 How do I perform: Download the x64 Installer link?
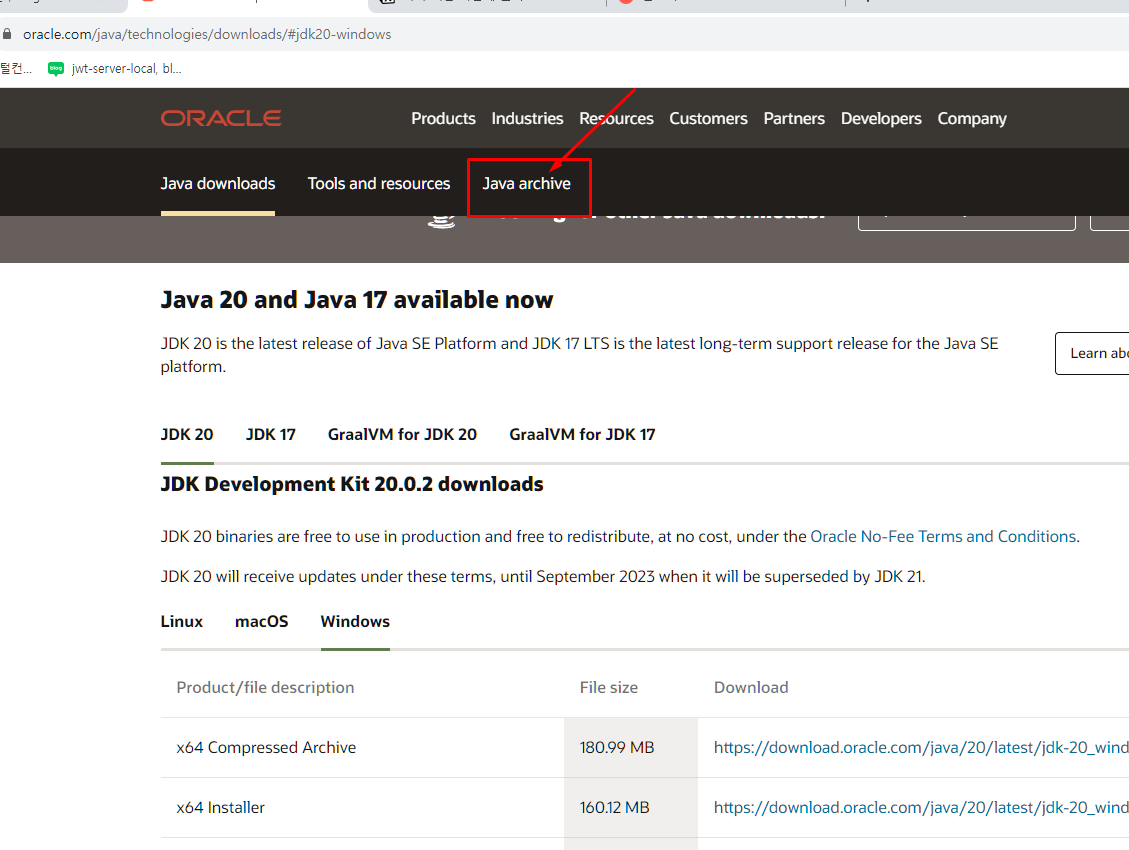[921, 808]
